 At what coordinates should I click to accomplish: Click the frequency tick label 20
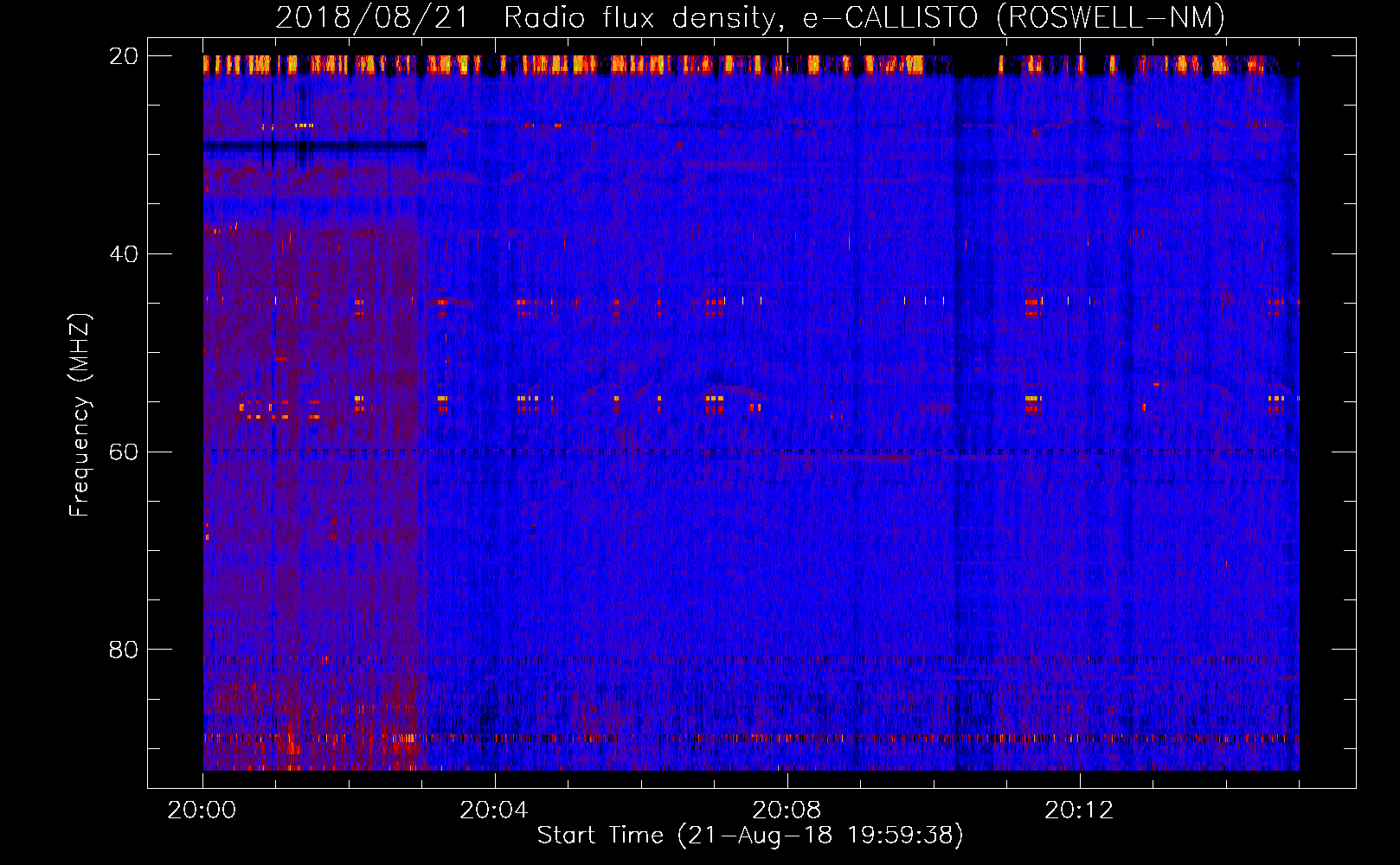click(x=124, y=56)
